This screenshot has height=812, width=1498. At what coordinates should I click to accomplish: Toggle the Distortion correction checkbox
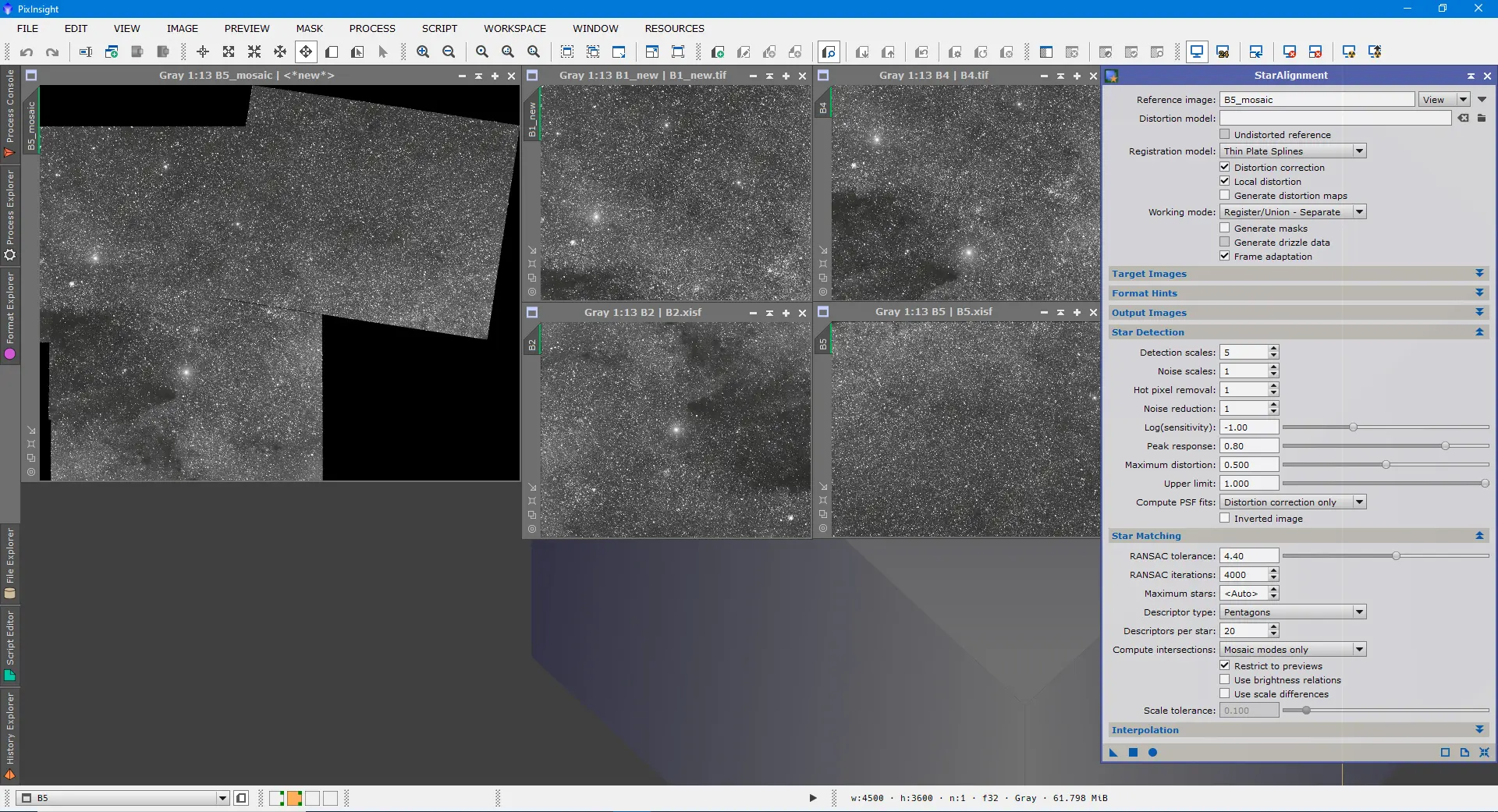click(1225, 167)
